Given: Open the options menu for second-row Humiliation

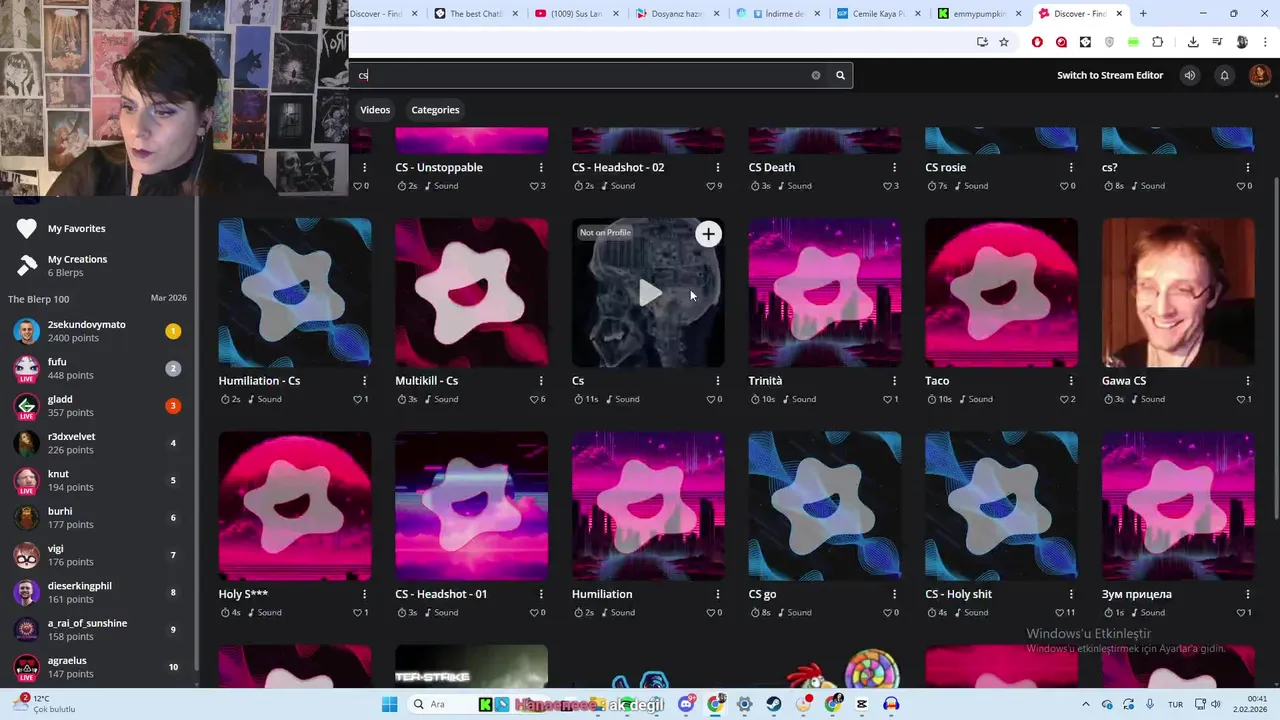Looking at the screenshot, I should pyautogui.click(x=717, y=594).
